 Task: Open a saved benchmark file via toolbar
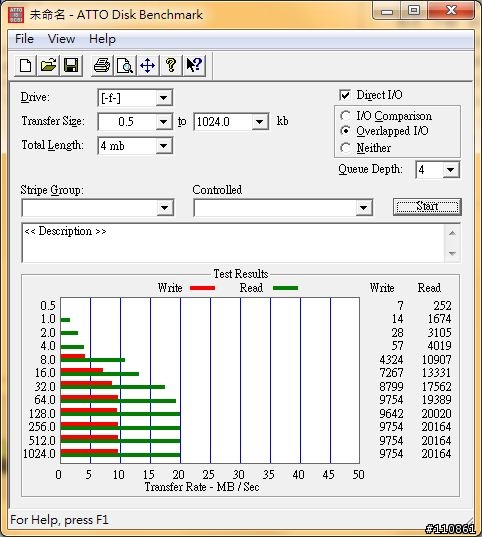coord(48,65)
